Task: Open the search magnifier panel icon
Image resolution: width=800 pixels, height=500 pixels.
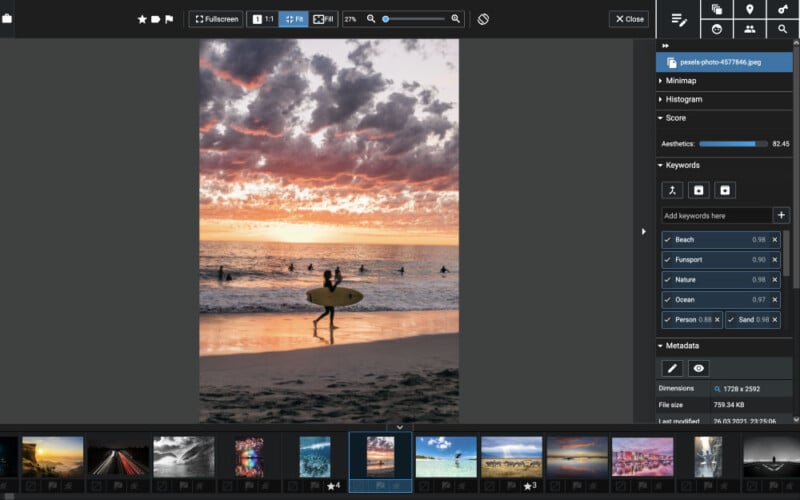Action: click(783, 29)
